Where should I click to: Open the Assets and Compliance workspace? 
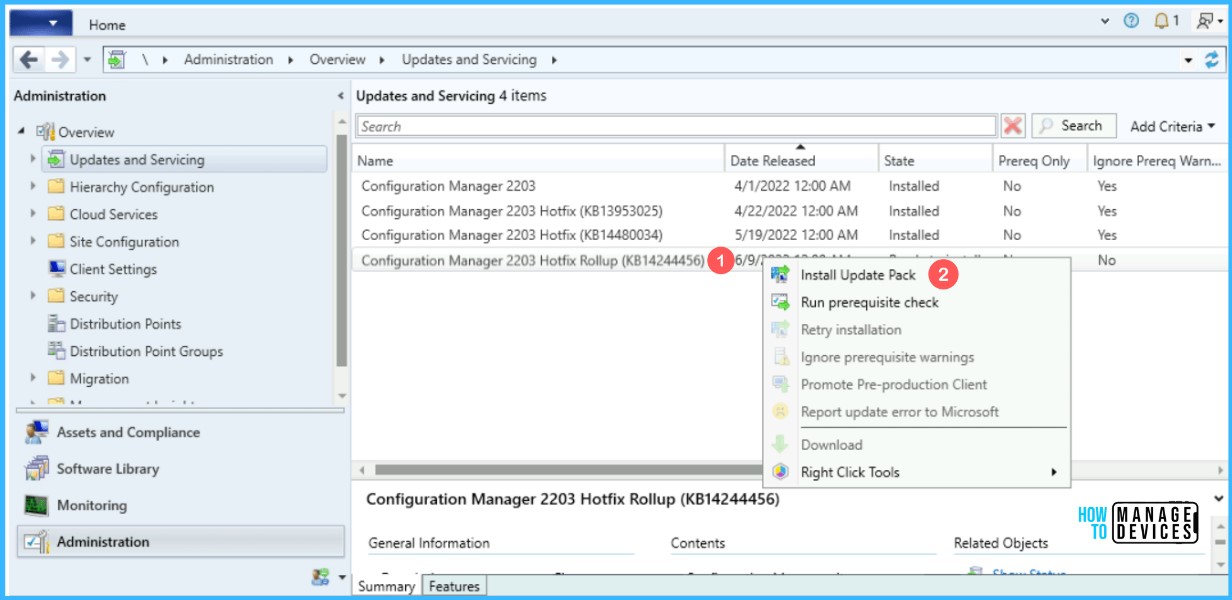[181, 433]
